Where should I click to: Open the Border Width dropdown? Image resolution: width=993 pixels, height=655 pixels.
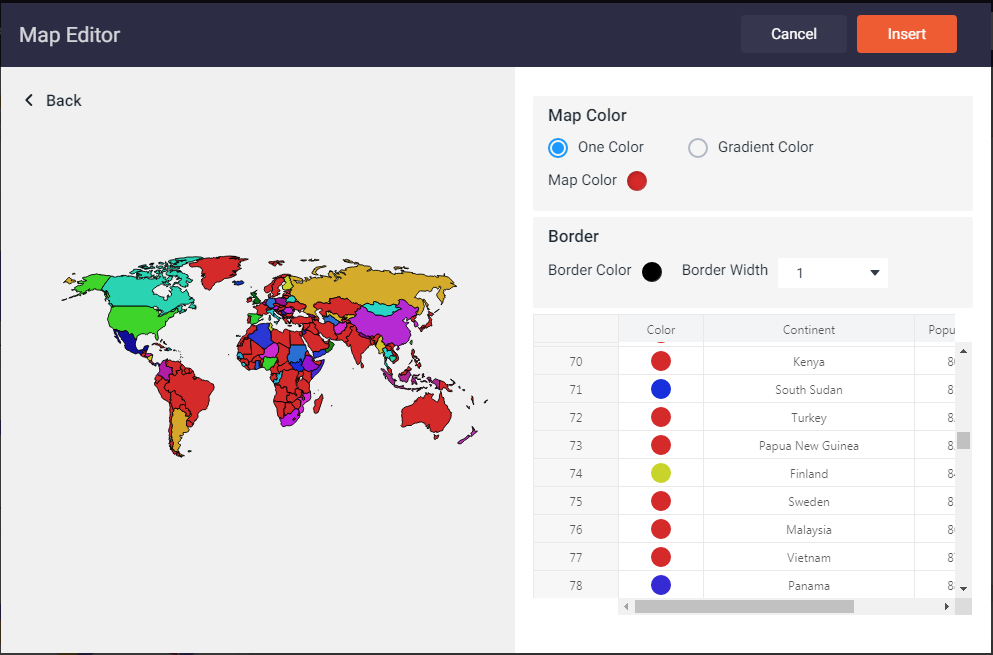pos(832,273)
